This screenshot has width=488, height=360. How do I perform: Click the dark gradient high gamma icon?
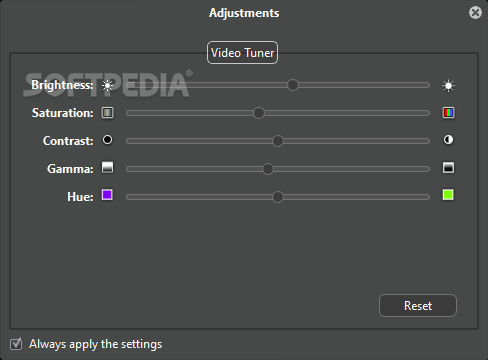448,167
